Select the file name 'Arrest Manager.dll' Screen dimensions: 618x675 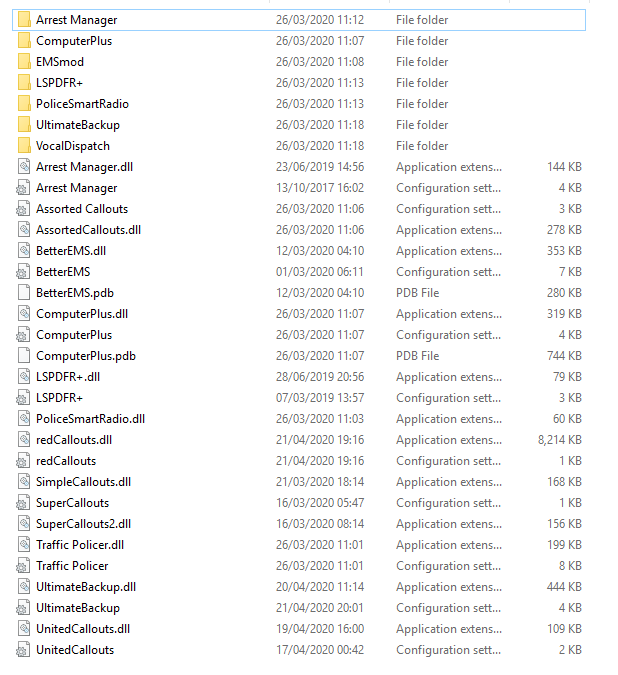point(84,167)
